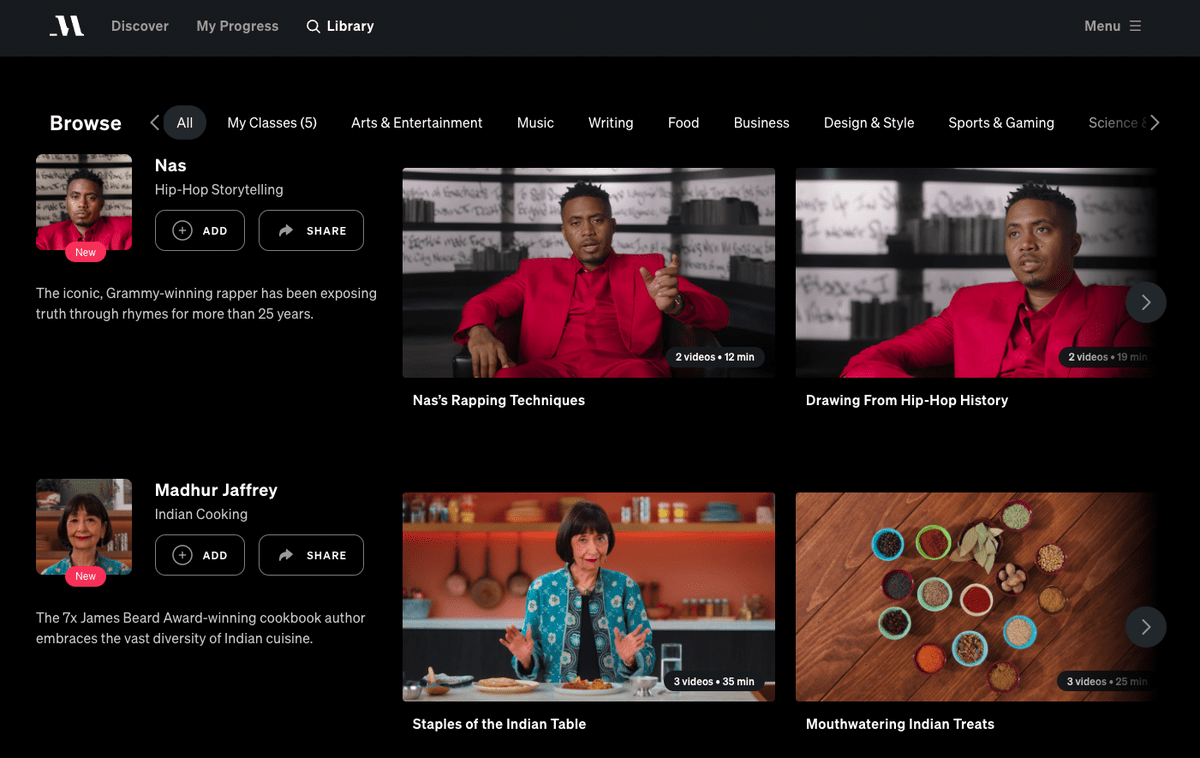Open Nas's Rapping Techniques video thumbnail
1200x758 pixels.
tap(589, 273)
